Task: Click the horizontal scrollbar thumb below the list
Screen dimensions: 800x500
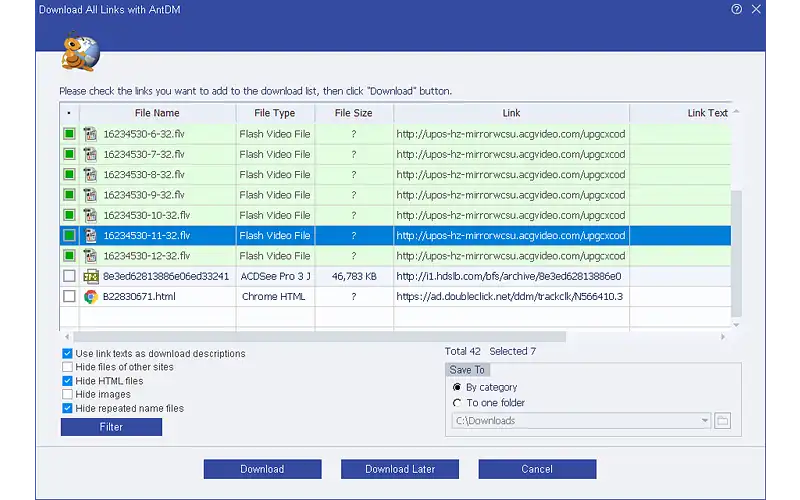Action: [319, 337]
